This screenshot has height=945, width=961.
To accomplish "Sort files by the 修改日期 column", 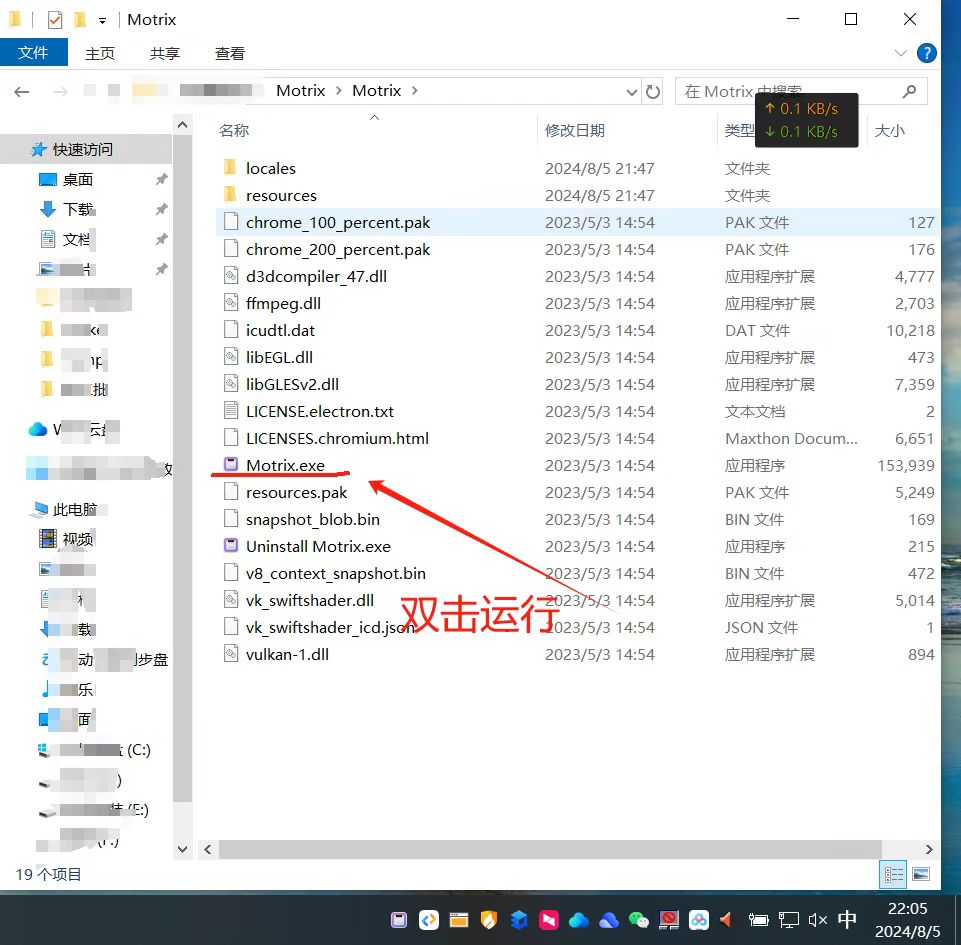I will [x=574, y=131].
